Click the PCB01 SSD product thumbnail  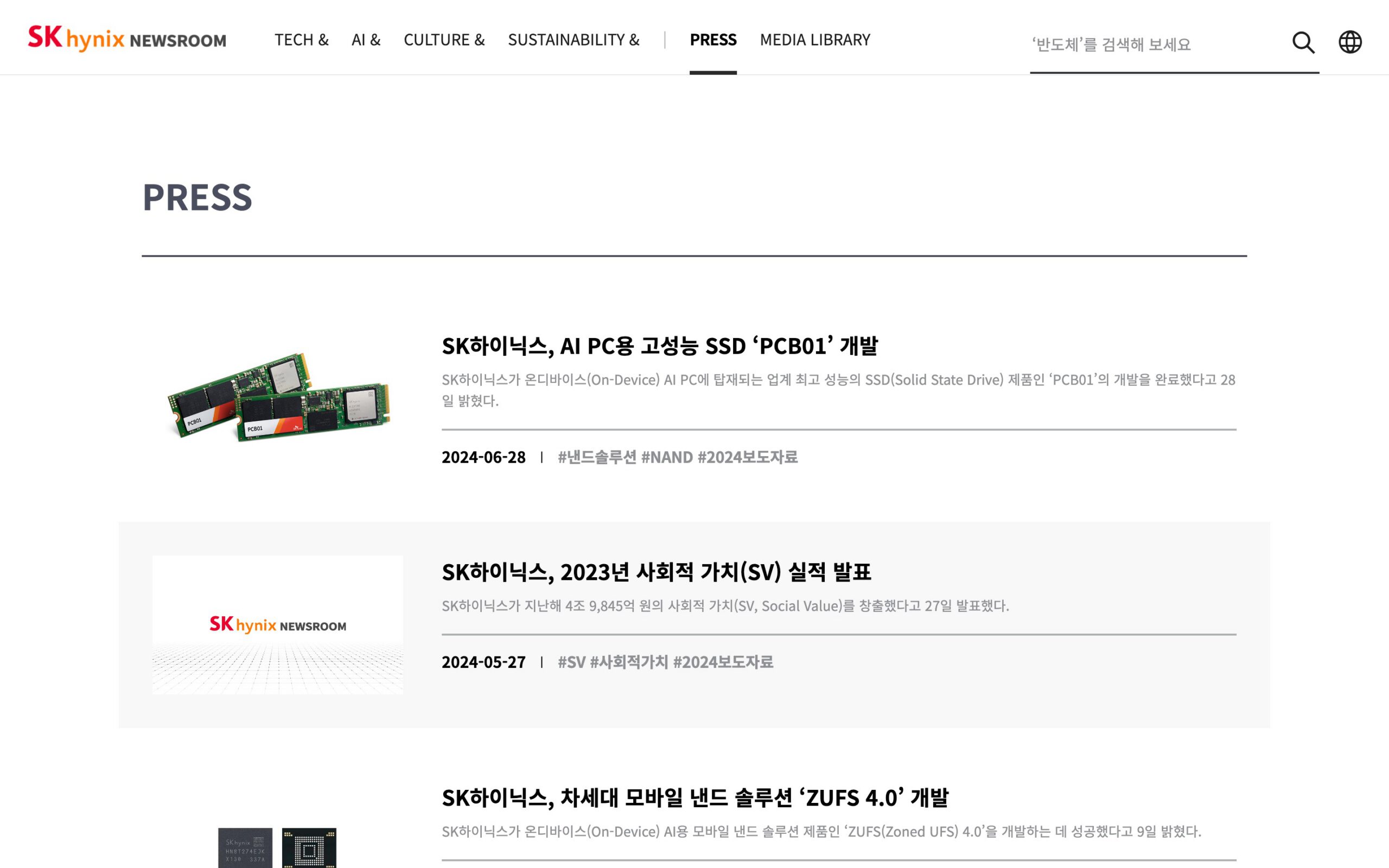click(x=278, y=396)
